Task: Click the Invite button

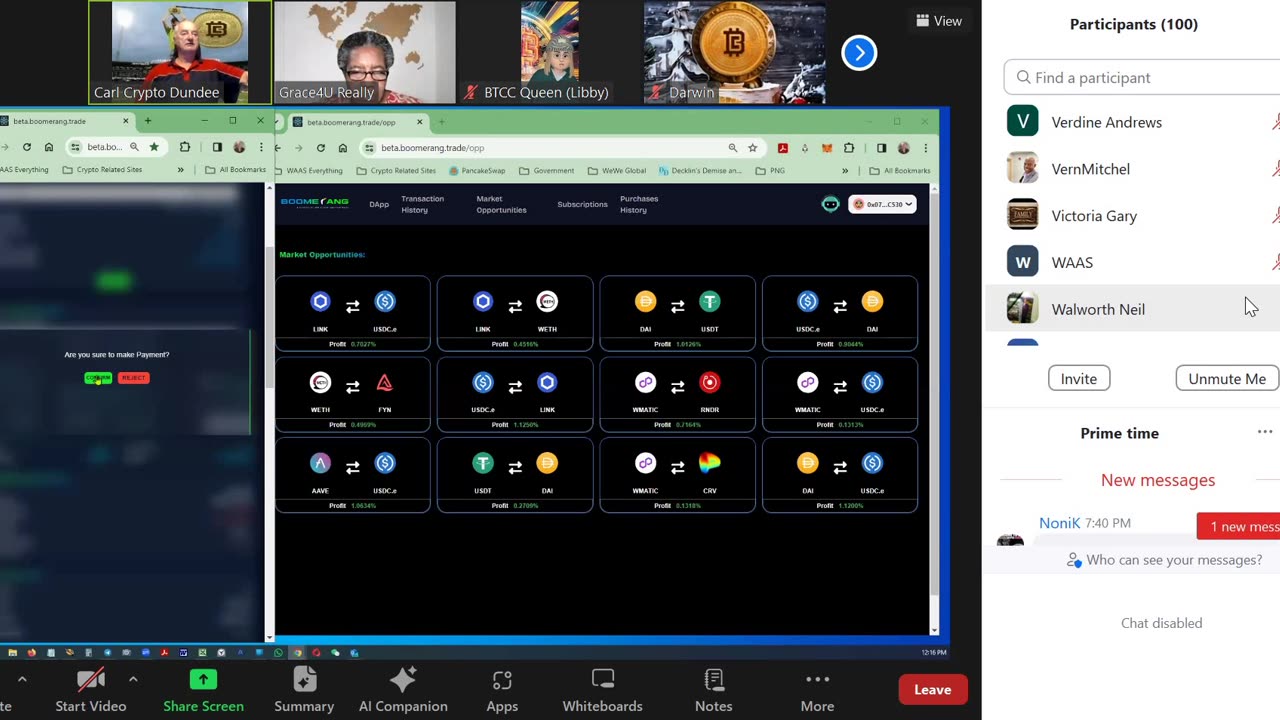Action: pos(1078,378)
